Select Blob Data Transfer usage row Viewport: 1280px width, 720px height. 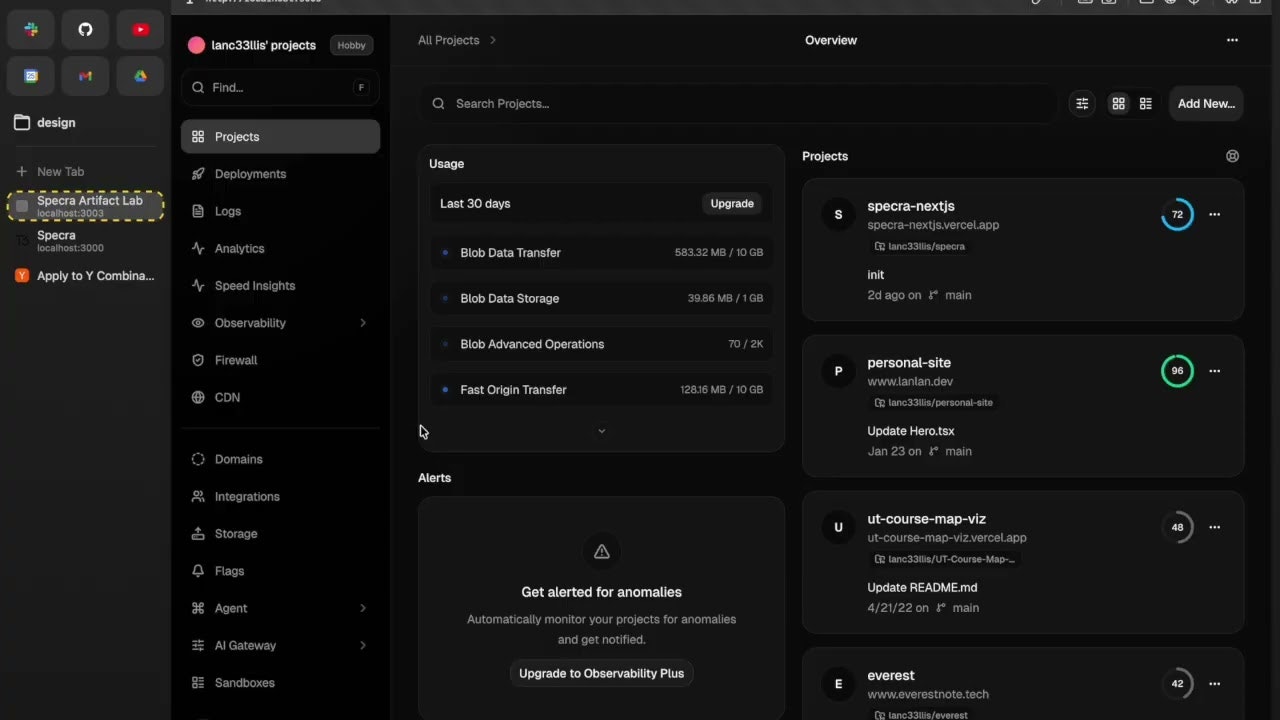coord(601,253)
